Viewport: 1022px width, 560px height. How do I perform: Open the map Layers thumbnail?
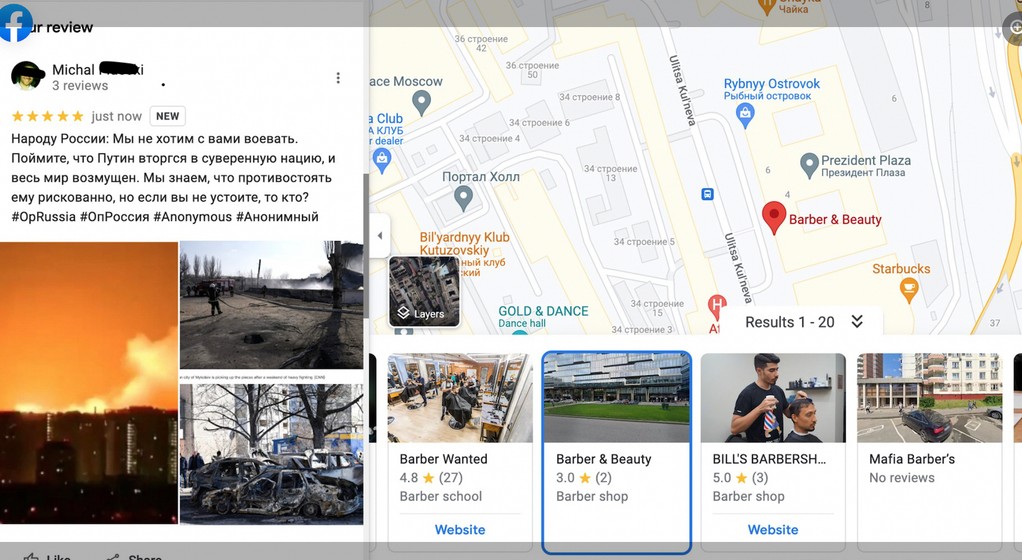[x=424, y=291]
